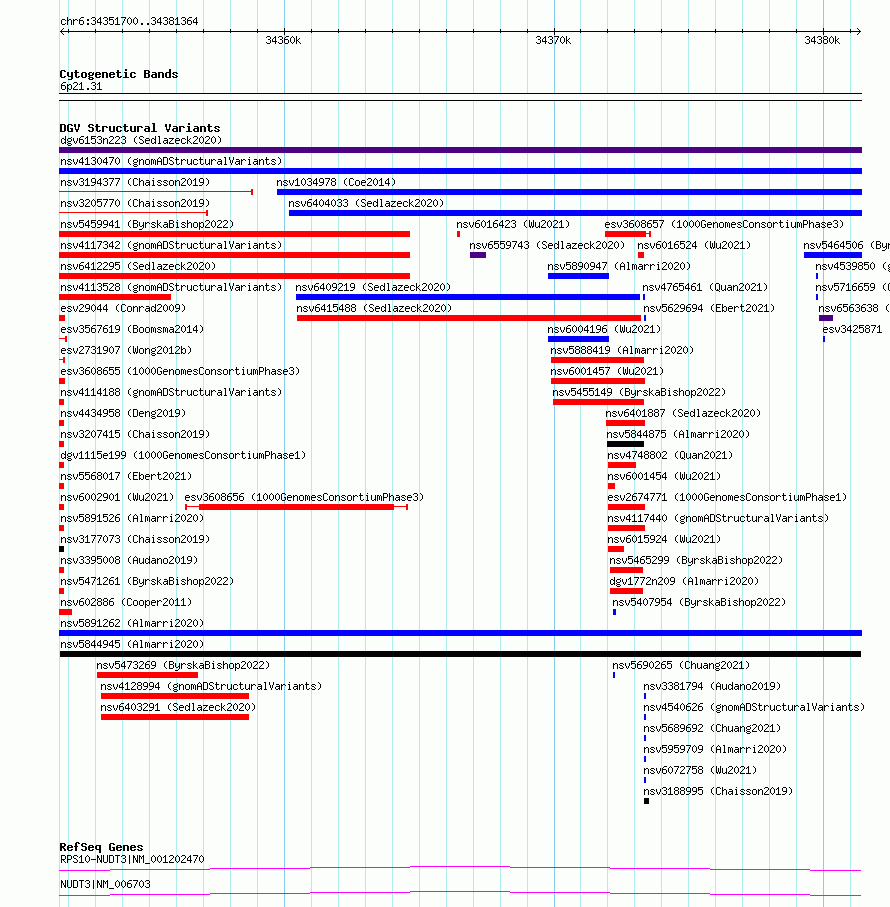Select variant nsv5690265 (Chuang2021)
The width and height of the screenshot is (890, 907).
pos(681,665)
